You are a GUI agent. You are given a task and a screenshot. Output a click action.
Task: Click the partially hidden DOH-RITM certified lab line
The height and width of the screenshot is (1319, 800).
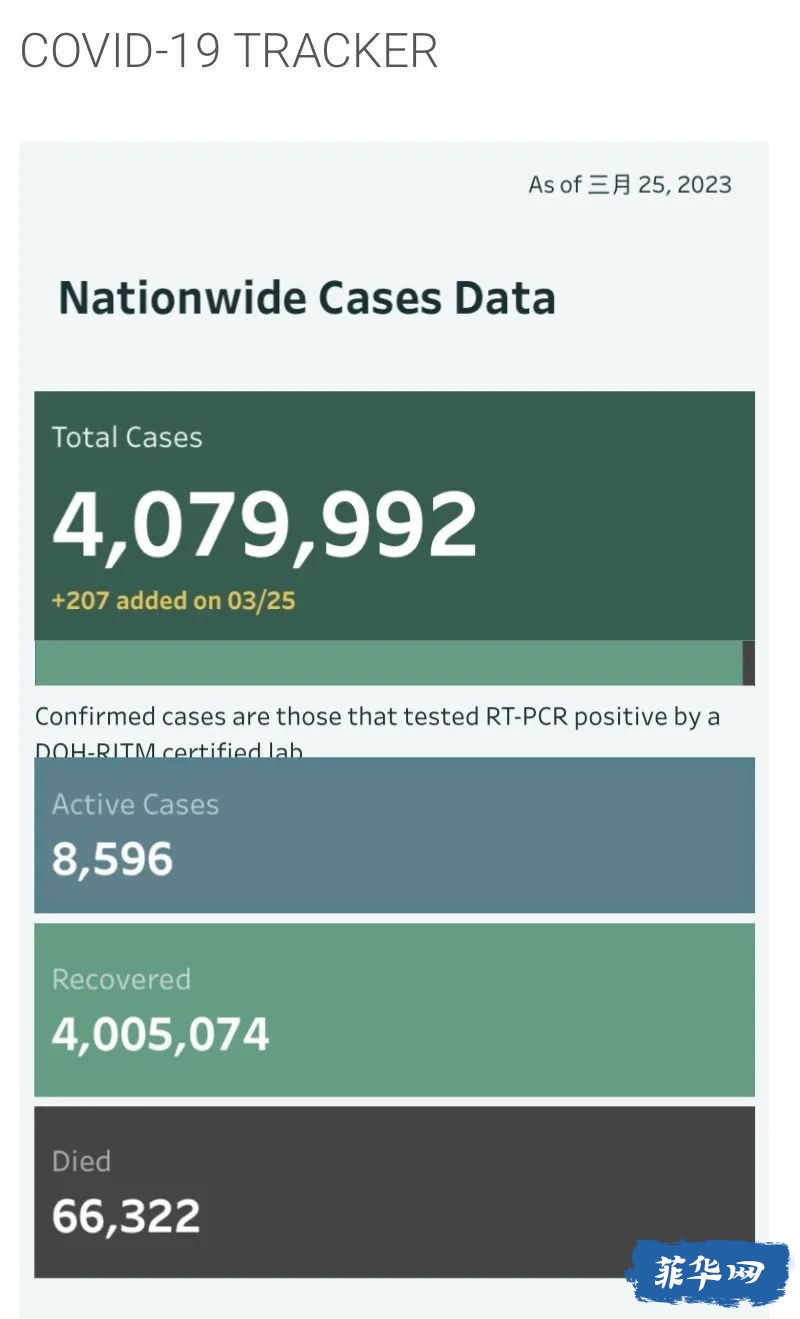(169, 749)
